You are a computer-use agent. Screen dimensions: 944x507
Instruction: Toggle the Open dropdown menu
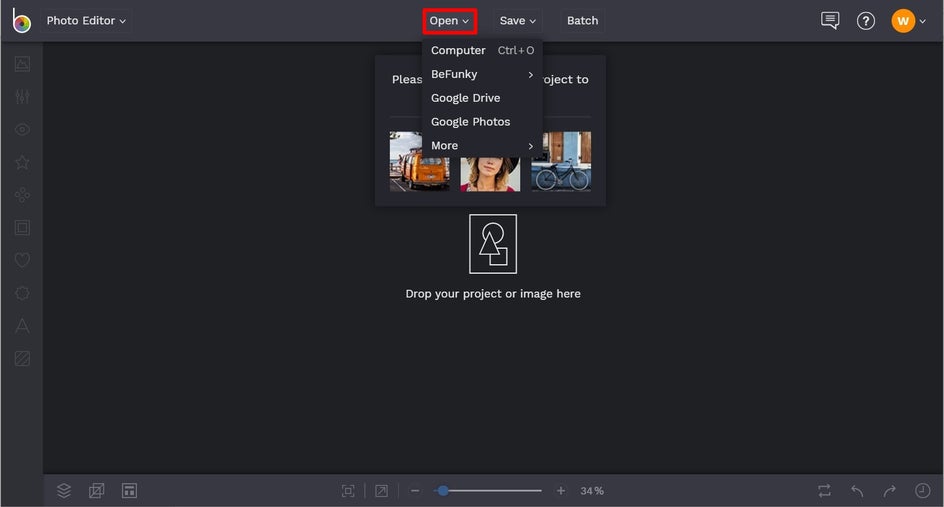[x=449, y=21]
